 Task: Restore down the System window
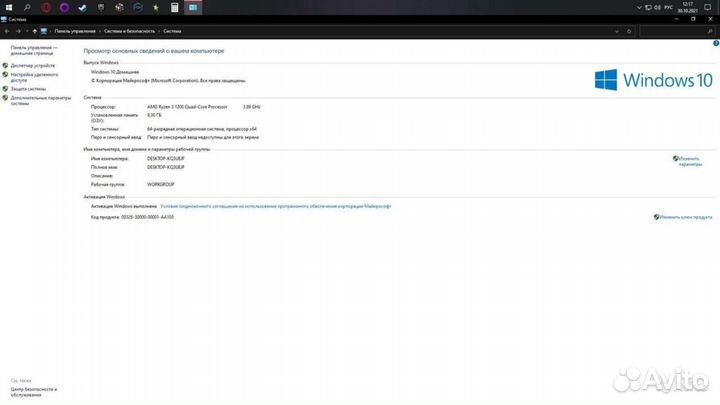(x=693, y=19)
